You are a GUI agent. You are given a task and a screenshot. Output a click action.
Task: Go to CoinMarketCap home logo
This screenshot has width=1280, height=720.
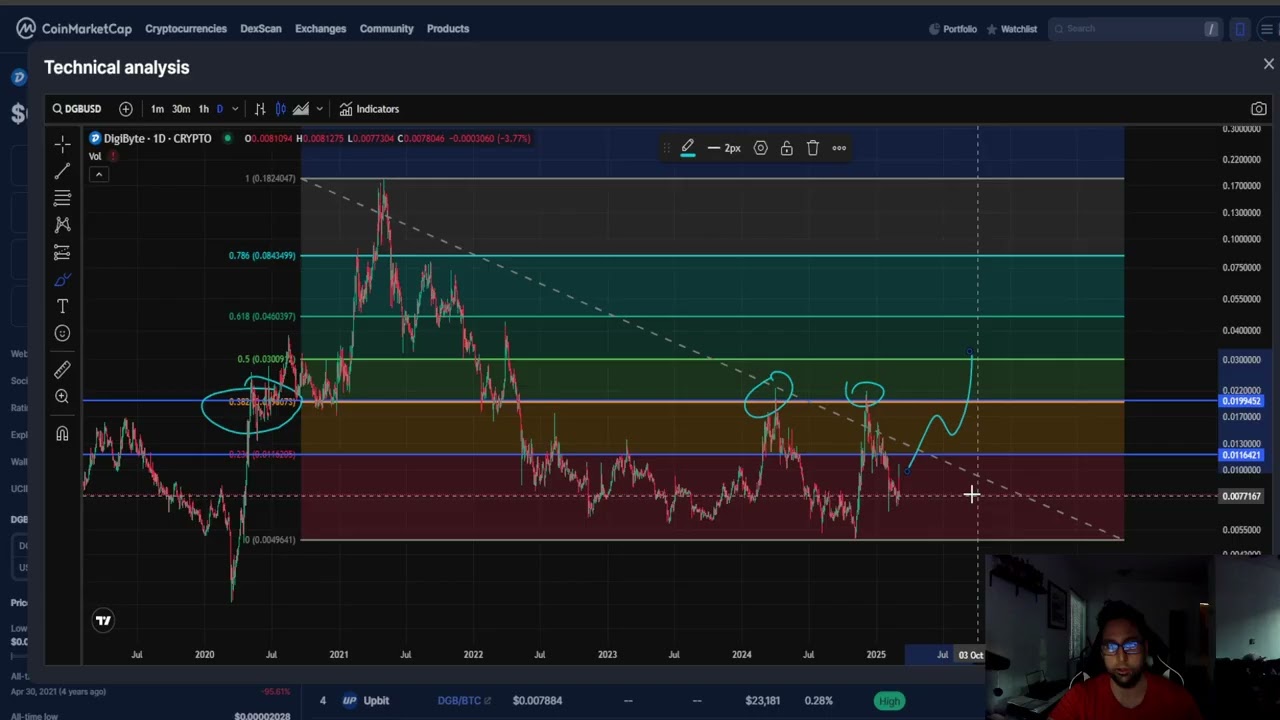click(x=74, y=28)
